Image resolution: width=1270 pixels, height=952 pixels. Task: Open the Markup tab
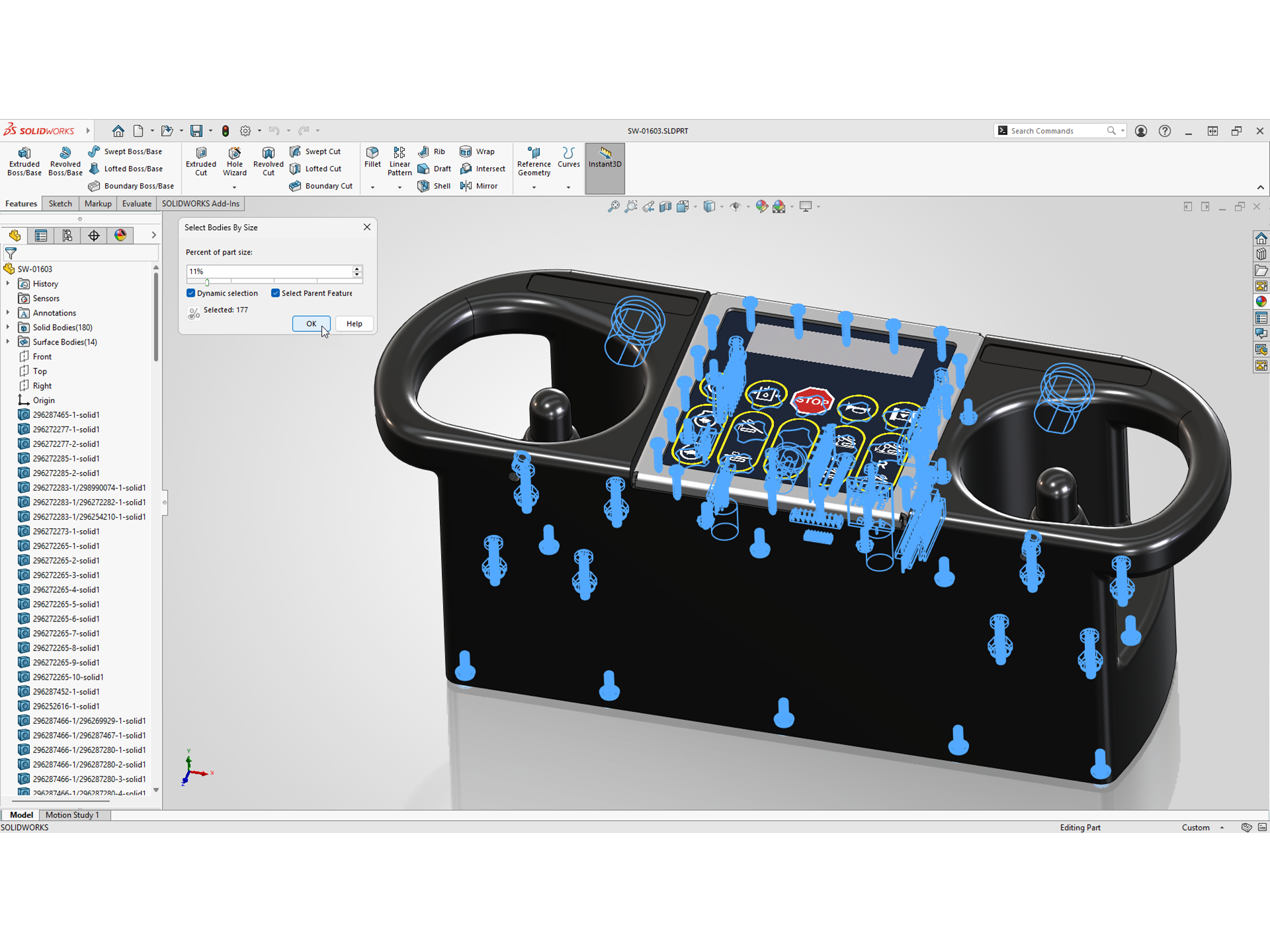(x=98, y=204)
